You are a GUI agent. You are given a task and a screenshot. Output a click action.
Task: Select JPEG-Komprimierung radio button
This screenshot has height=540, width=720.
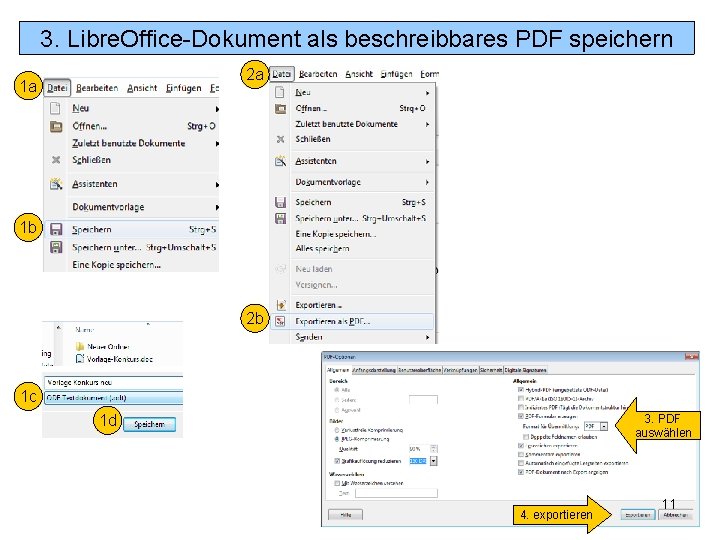click(337, 439)
